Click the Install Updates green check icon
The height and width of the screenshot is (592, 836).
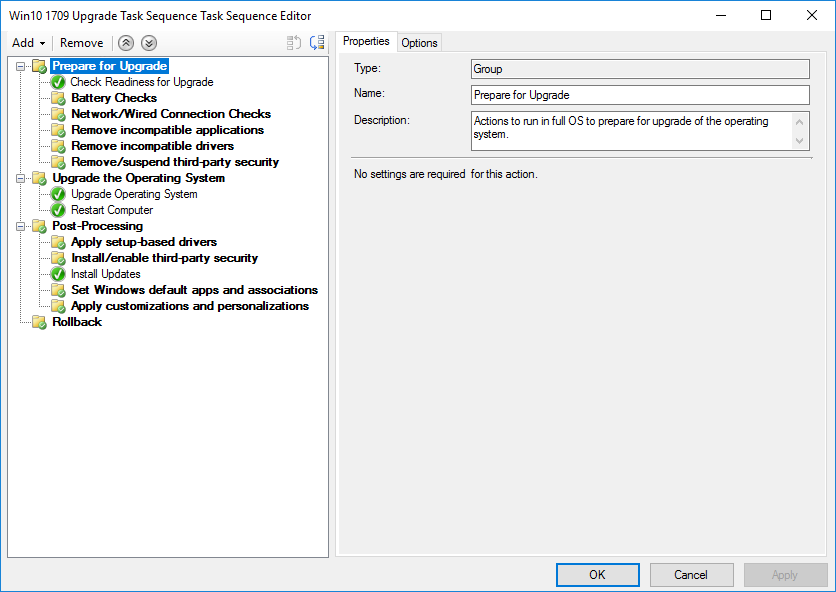coord(59,274)
